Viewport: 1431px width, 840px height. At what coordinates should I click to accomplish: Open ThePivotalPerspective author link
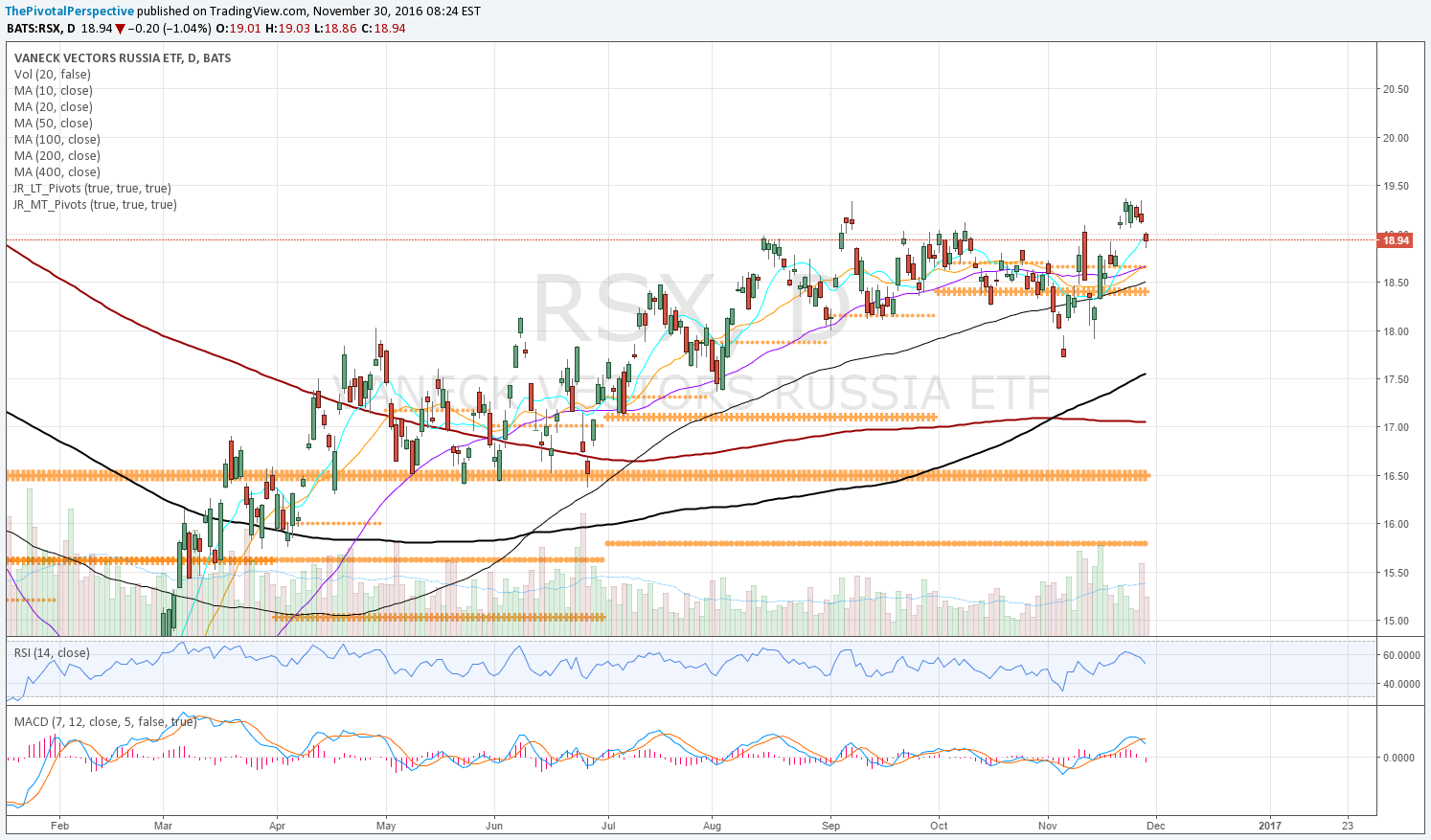pyautogui.click(x=70, y=11)
